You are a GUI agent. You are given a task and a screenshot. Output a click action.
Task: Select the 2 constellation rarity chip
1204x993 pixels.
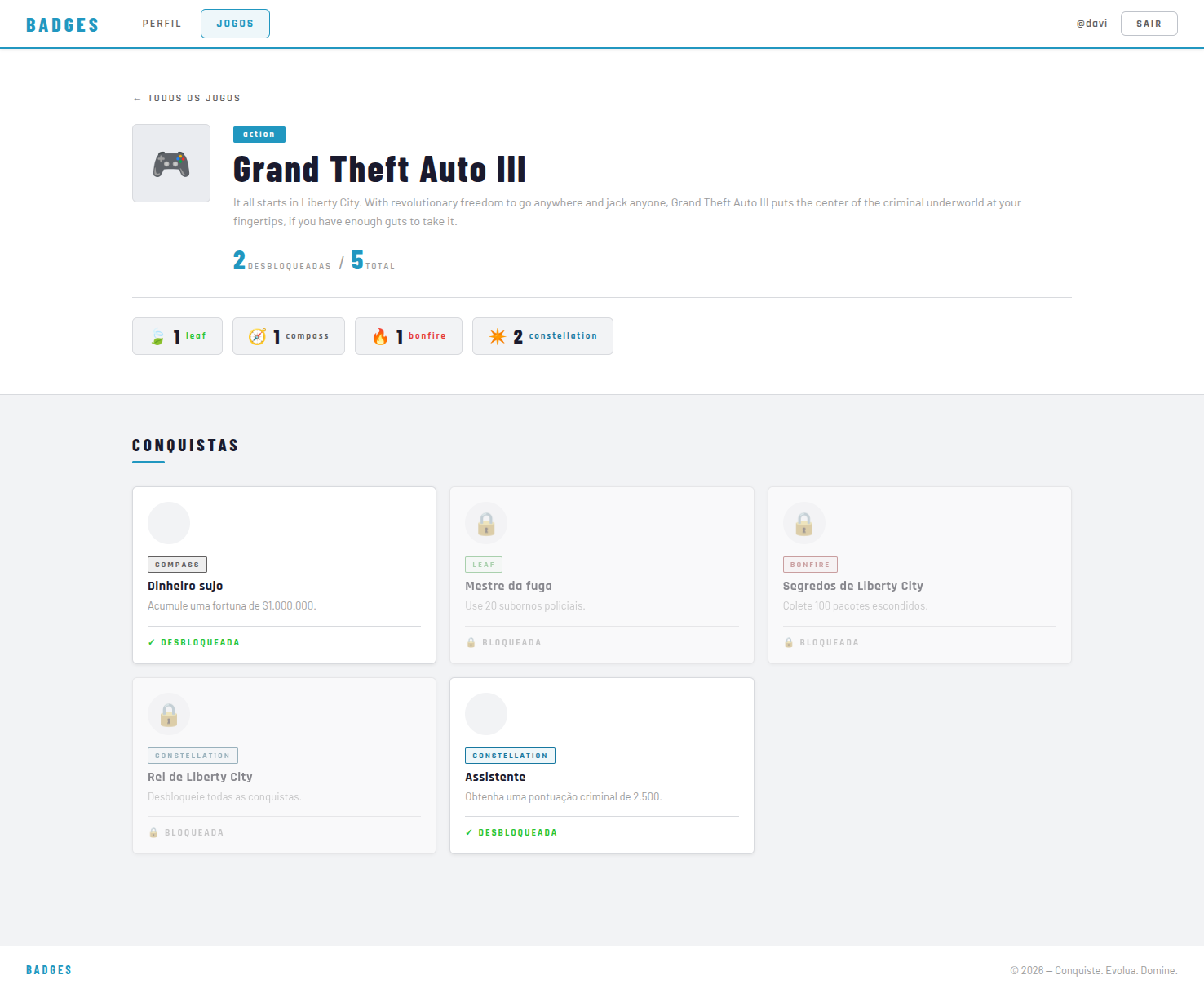(x=542, y=336)
